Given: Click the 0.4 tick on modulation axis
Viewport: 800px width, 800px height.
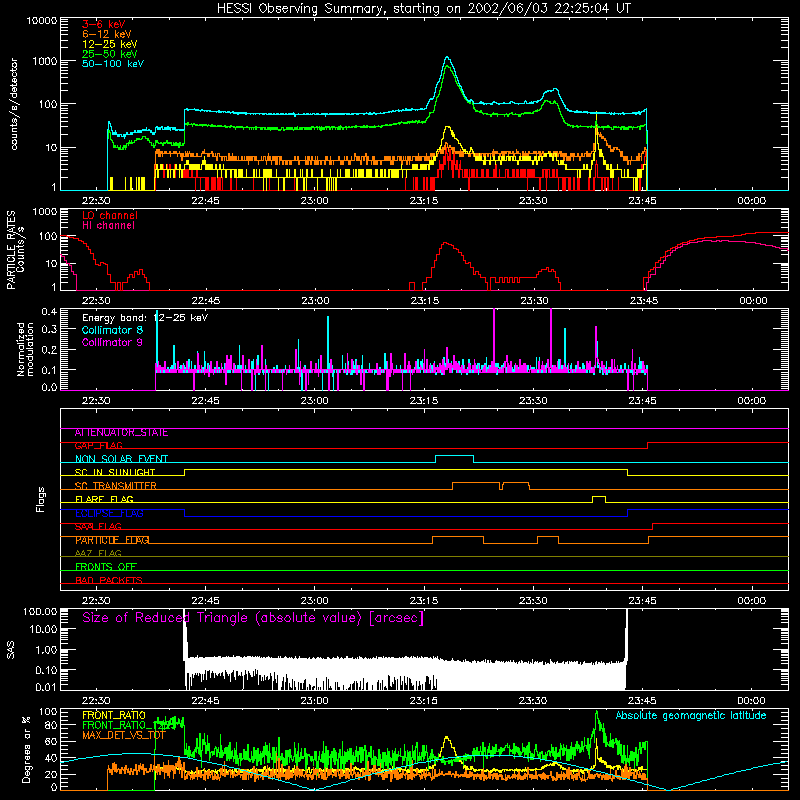Looking at the screenshot, I should [49, 312].
